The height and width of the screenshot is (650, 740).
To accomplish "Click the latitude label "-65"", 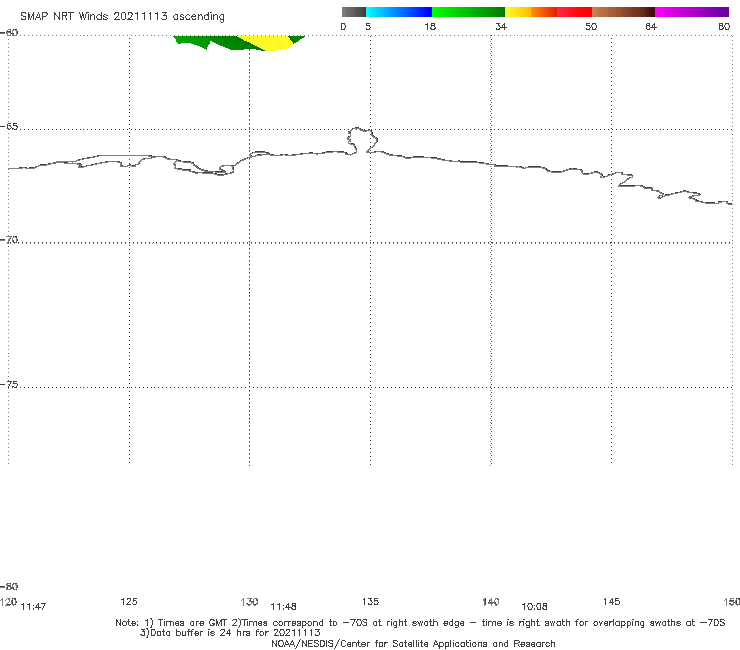I will click(x=9, y=127).
